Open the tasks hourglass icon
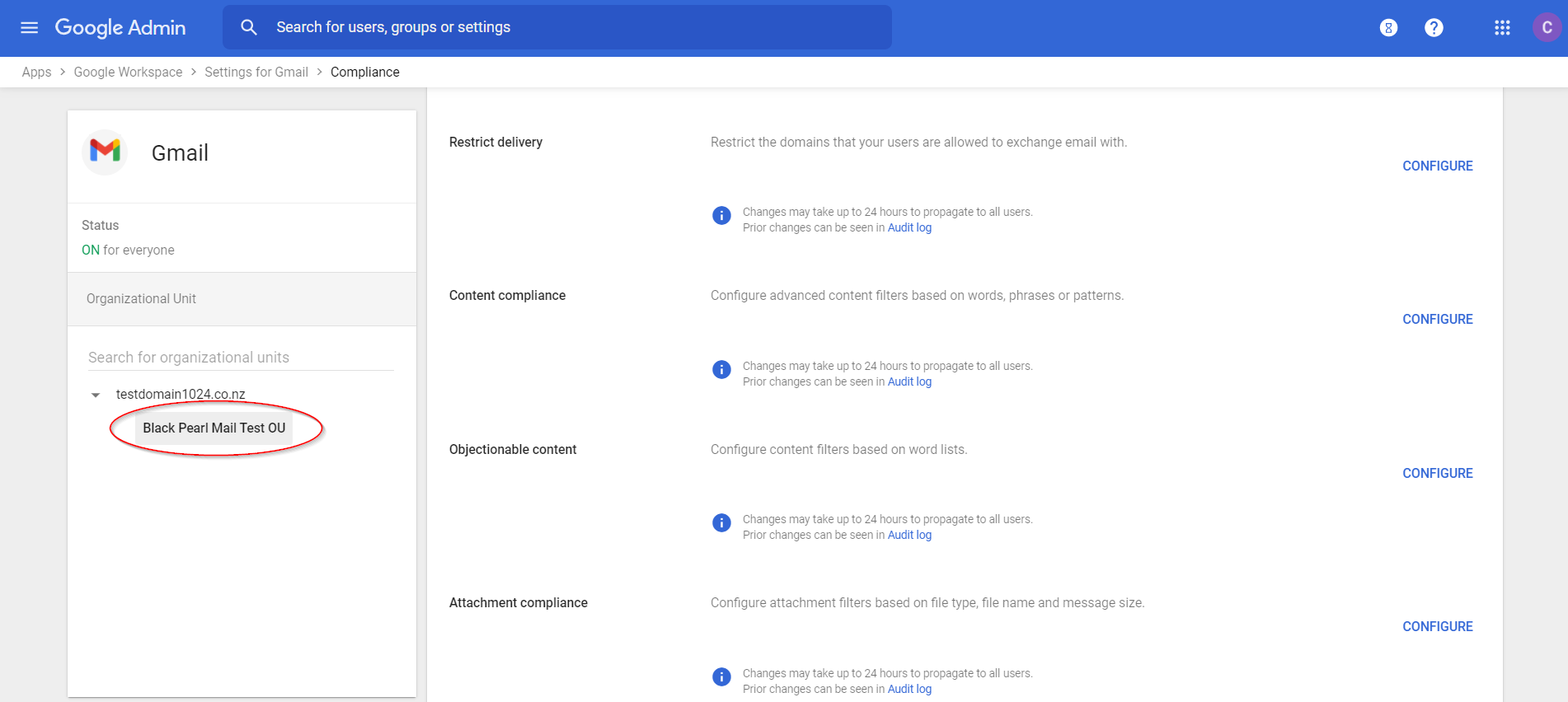This screenshot has height=702, width=1568. (x=1388, y=28)
